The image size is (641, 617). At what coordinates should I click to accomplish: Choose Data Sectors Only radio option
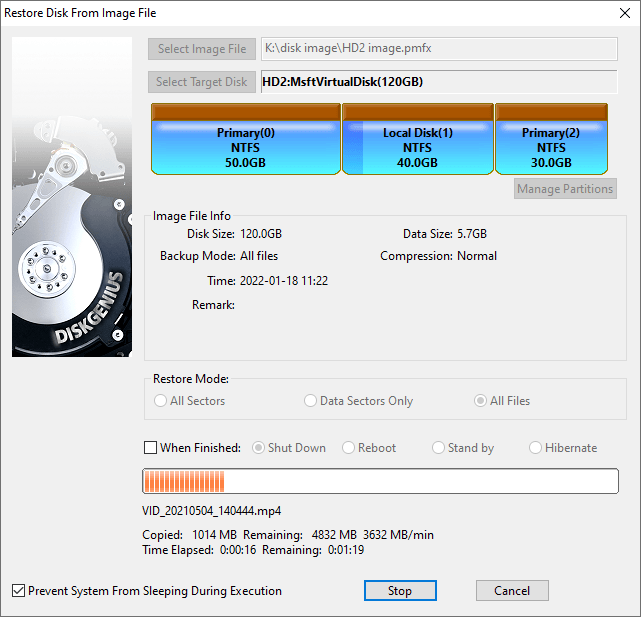[311, 401]
